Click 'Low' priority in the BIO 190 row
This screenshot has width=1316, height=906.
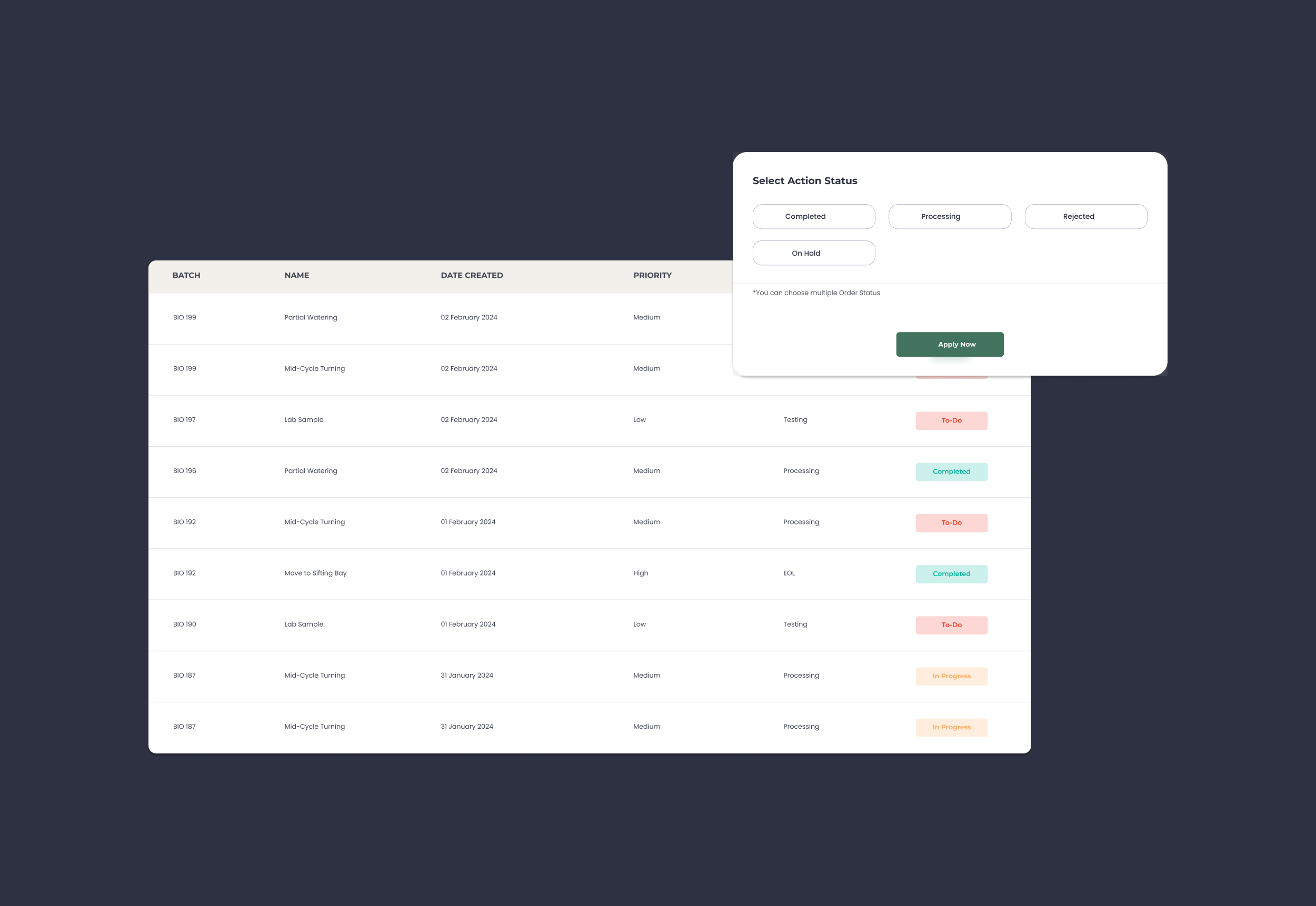pyautogui.click(x=639, y=624)
